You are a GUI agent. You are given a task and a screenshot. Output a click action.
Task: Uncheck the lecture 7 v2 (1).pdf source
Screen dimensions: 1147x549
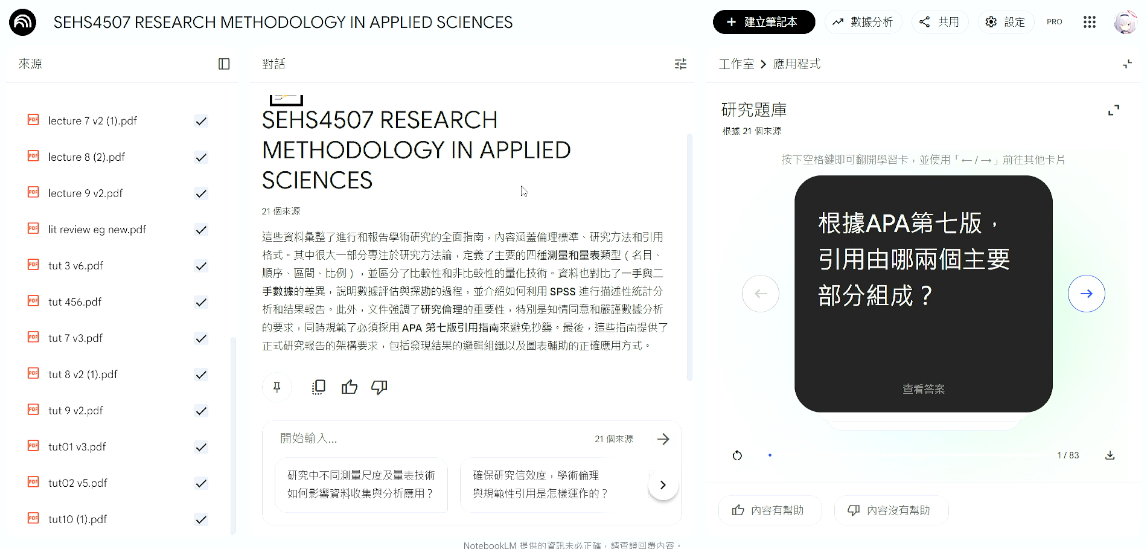(201, 121)
